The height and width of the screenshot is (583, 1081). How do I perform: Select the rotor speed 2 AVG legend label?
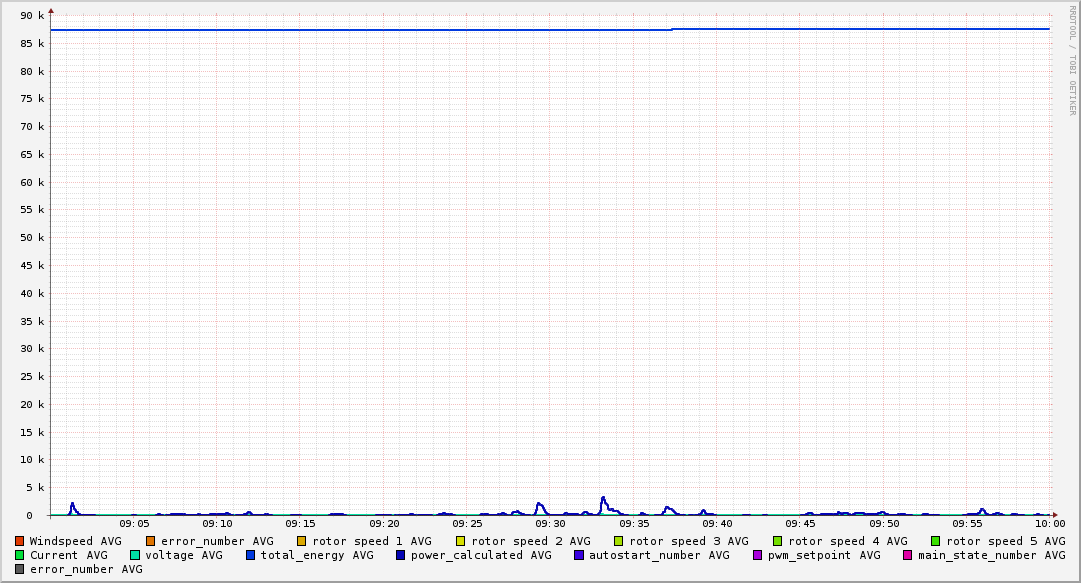click(530, 541)
